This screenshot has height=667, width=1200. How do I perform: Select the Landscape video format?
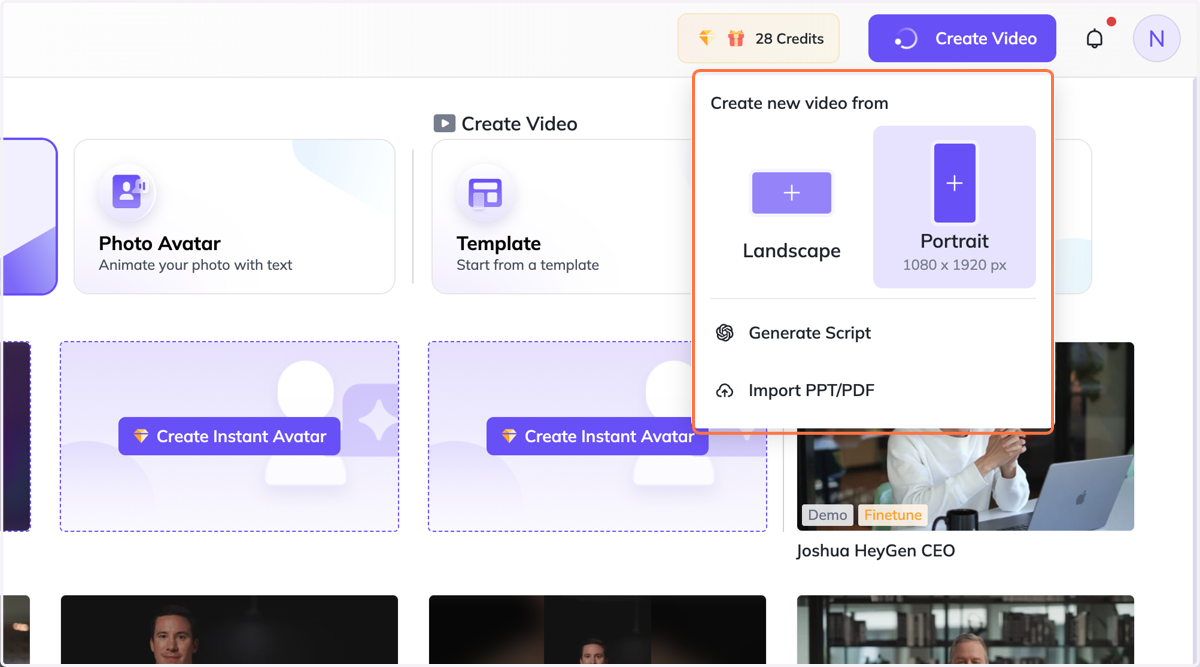[x=791, y=208]
